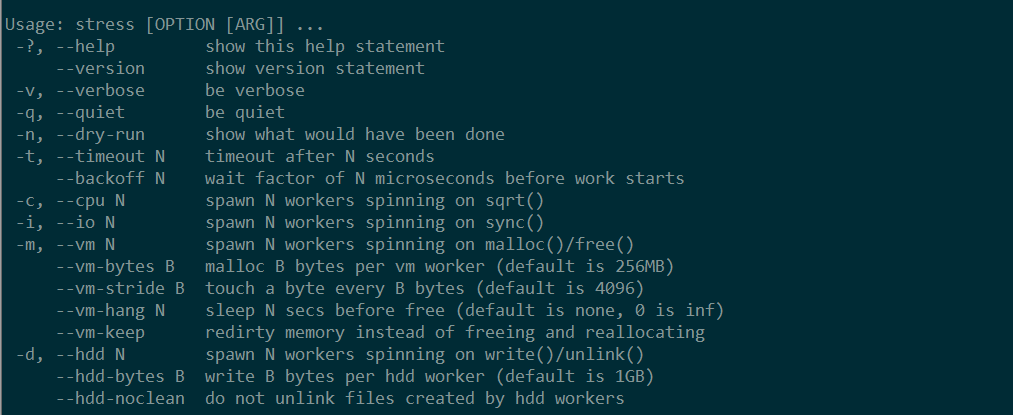The width and height of the screenshot is (1013, 415).
Task: Click the --timeout N option
Action: pos(110,157)
